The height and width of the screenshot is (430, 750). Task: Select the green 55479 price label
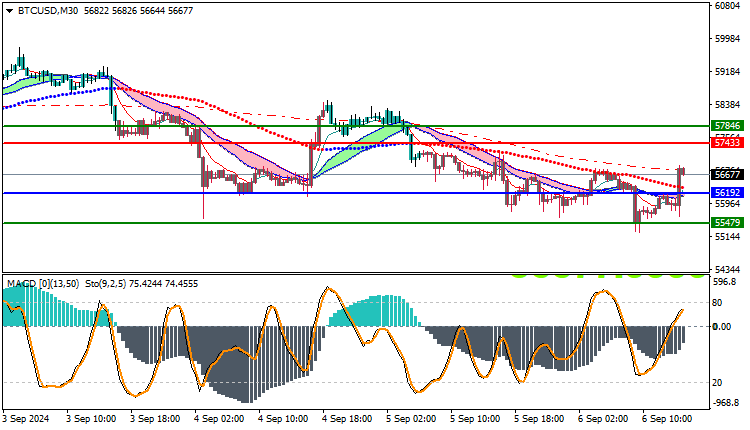pyautogui.click(x=728, y=222)
